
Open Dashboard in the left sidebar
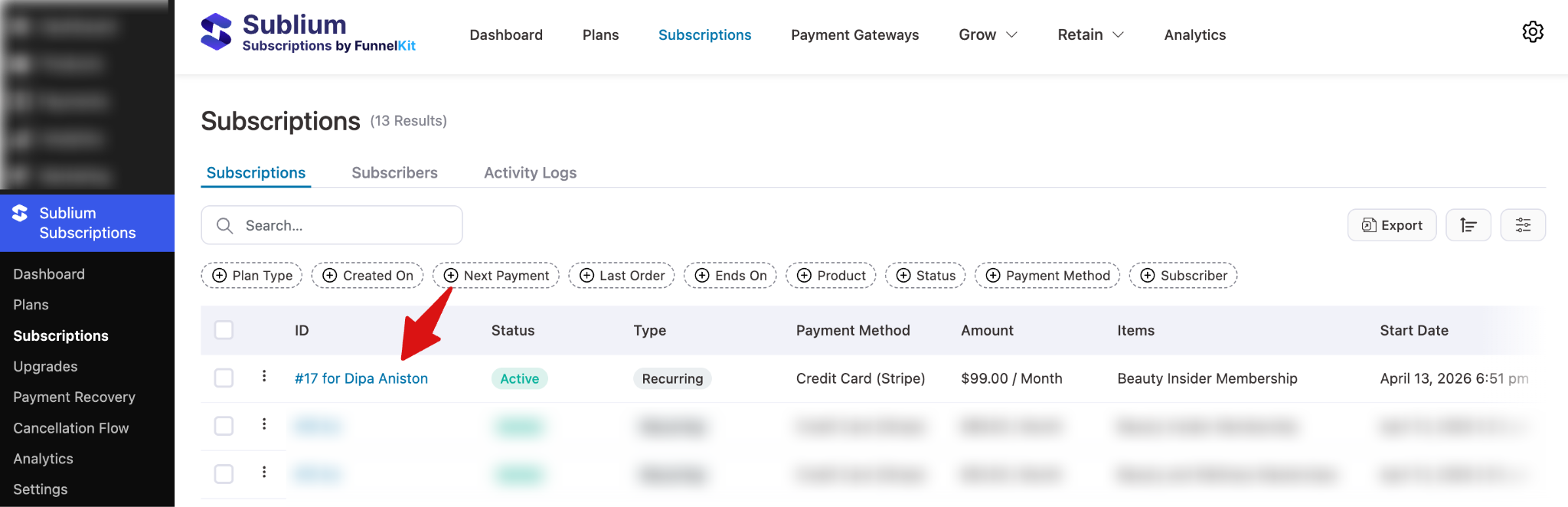coord(49,274)
